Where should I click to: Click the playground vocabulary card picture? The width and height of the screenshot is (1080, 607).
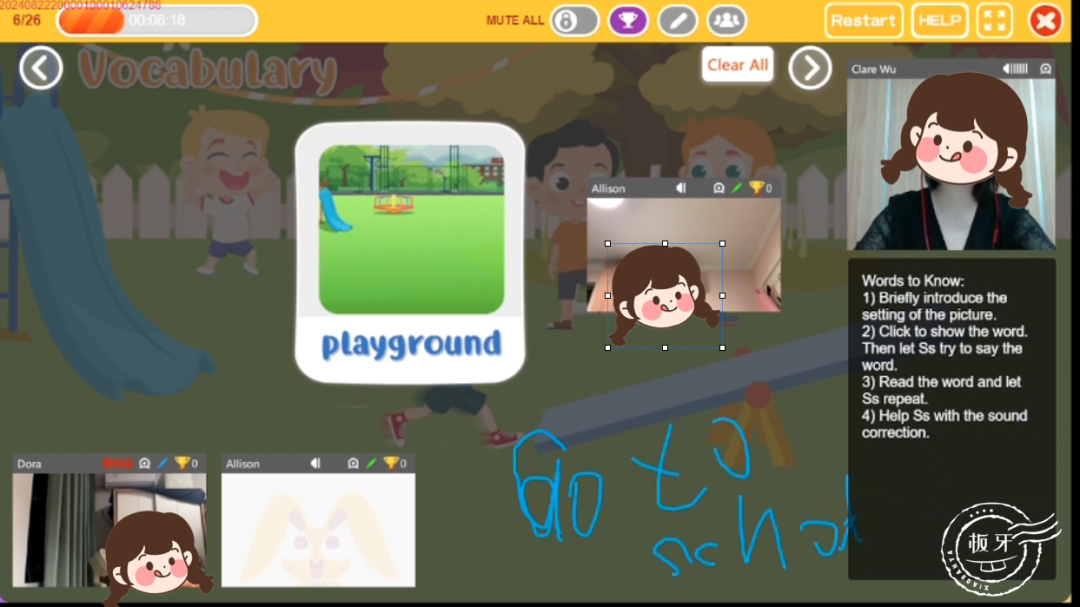point(411,229)
